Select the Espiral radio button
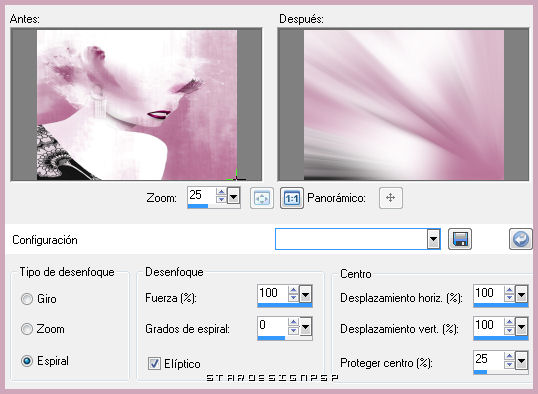The width and height of the screenshot is (538, 394). [x=27, y=361]
